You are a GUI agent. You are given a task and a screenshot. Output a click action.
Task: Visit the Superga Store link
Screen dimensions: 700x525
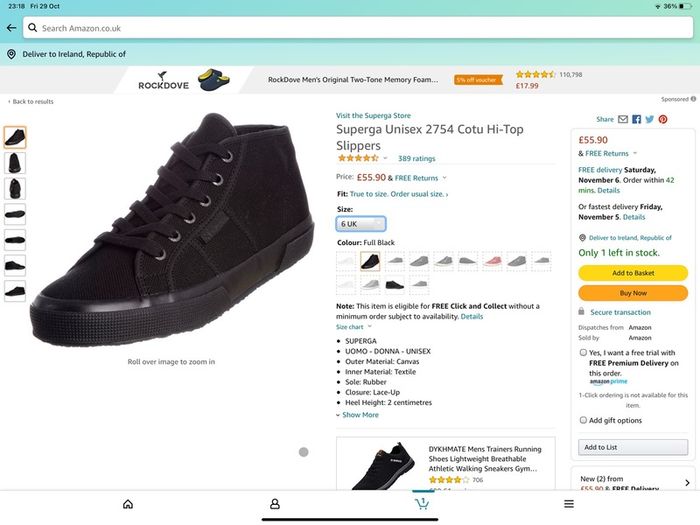(x=373, y=116)
